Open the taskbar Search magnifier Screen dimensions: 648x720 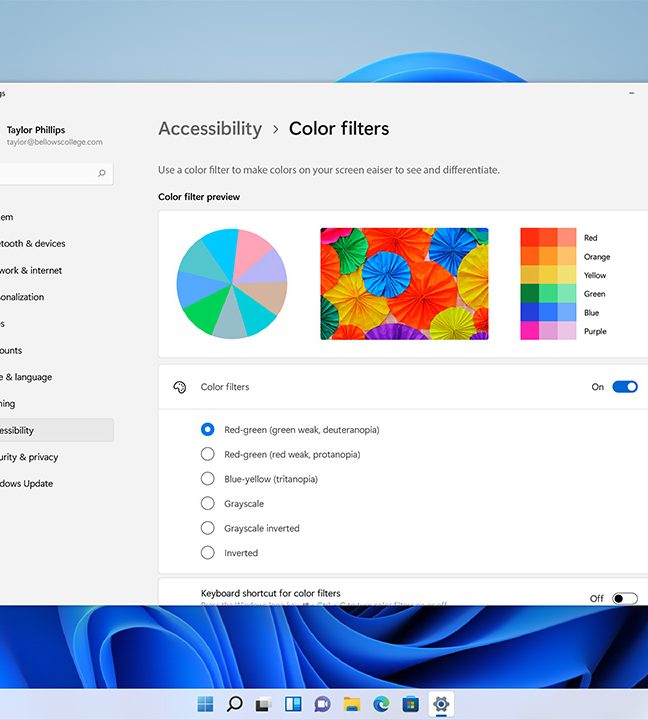235,703
